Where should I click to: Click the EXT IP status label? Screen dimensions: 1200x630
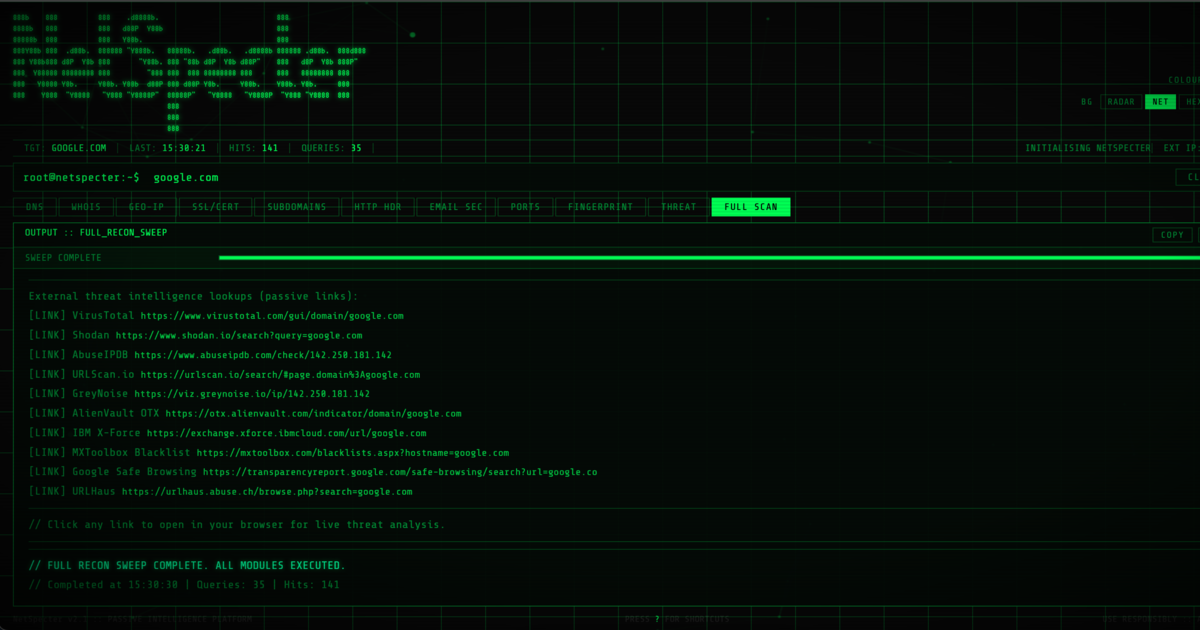(x=1181, y=148)
